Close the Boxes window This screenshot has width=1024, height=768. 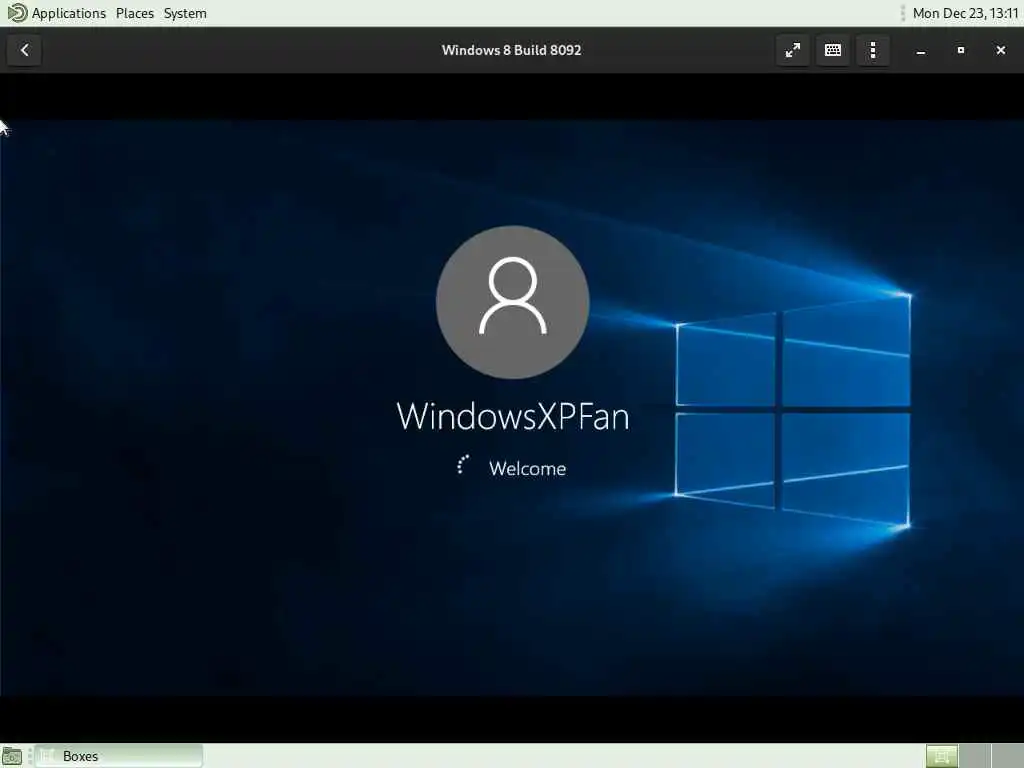[x=1000, y=50]
